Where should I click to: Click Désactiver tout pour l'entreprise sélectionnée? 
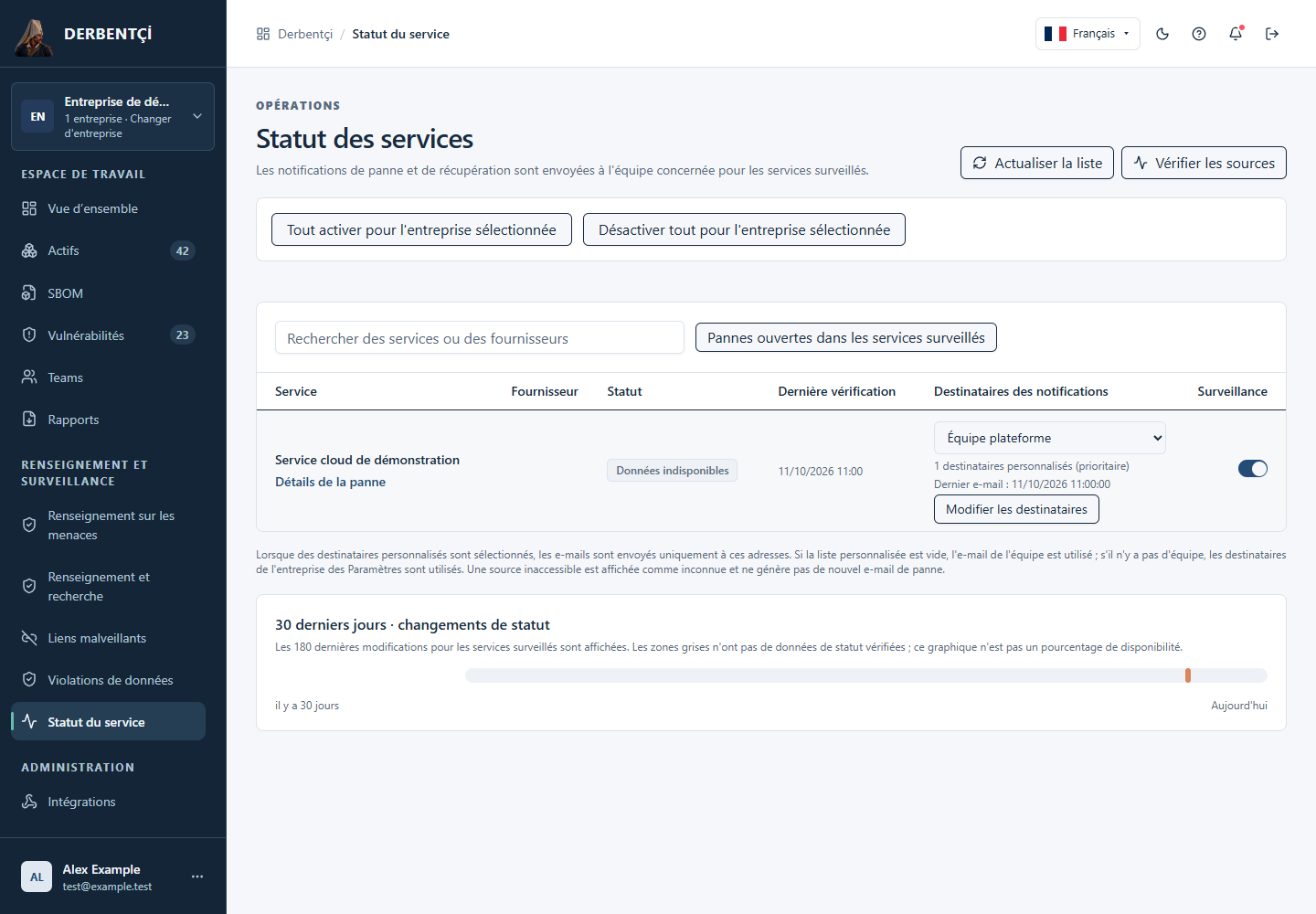point(744,229)
